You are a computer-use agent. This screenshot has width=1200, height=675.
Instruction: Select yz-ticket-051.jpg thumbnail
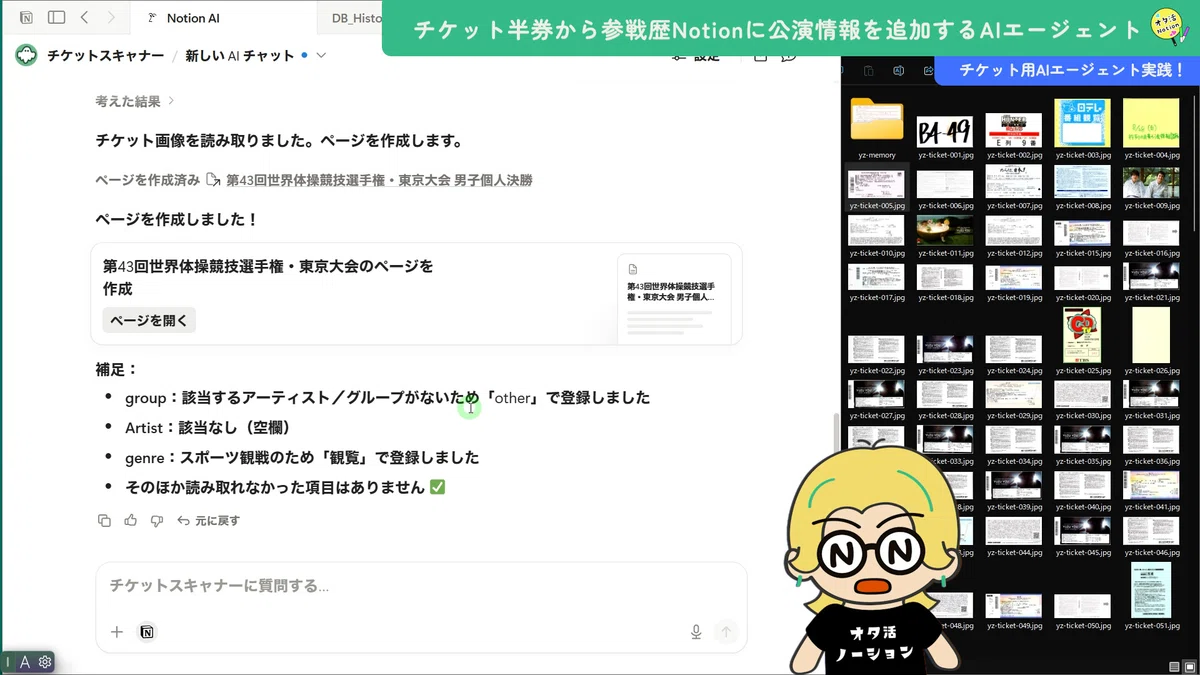[1151, 590]
